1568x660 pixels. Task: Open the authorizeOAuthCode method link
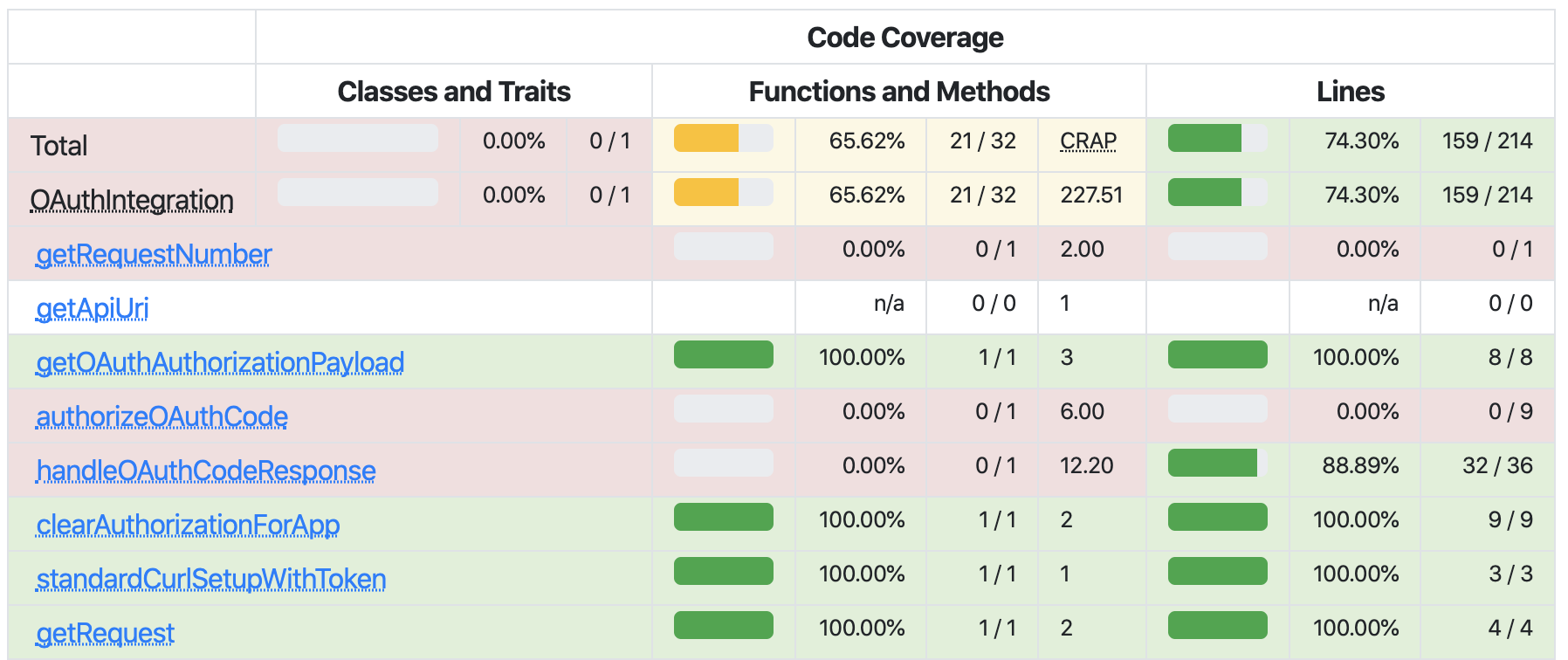pos(162,416)
